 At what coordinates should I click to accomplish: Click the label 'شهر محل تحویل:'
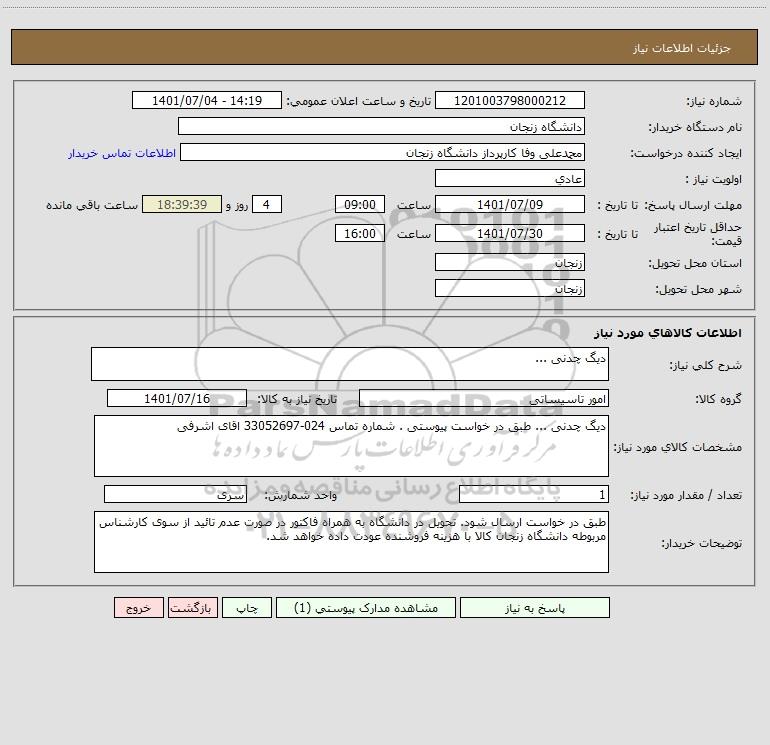698,289
